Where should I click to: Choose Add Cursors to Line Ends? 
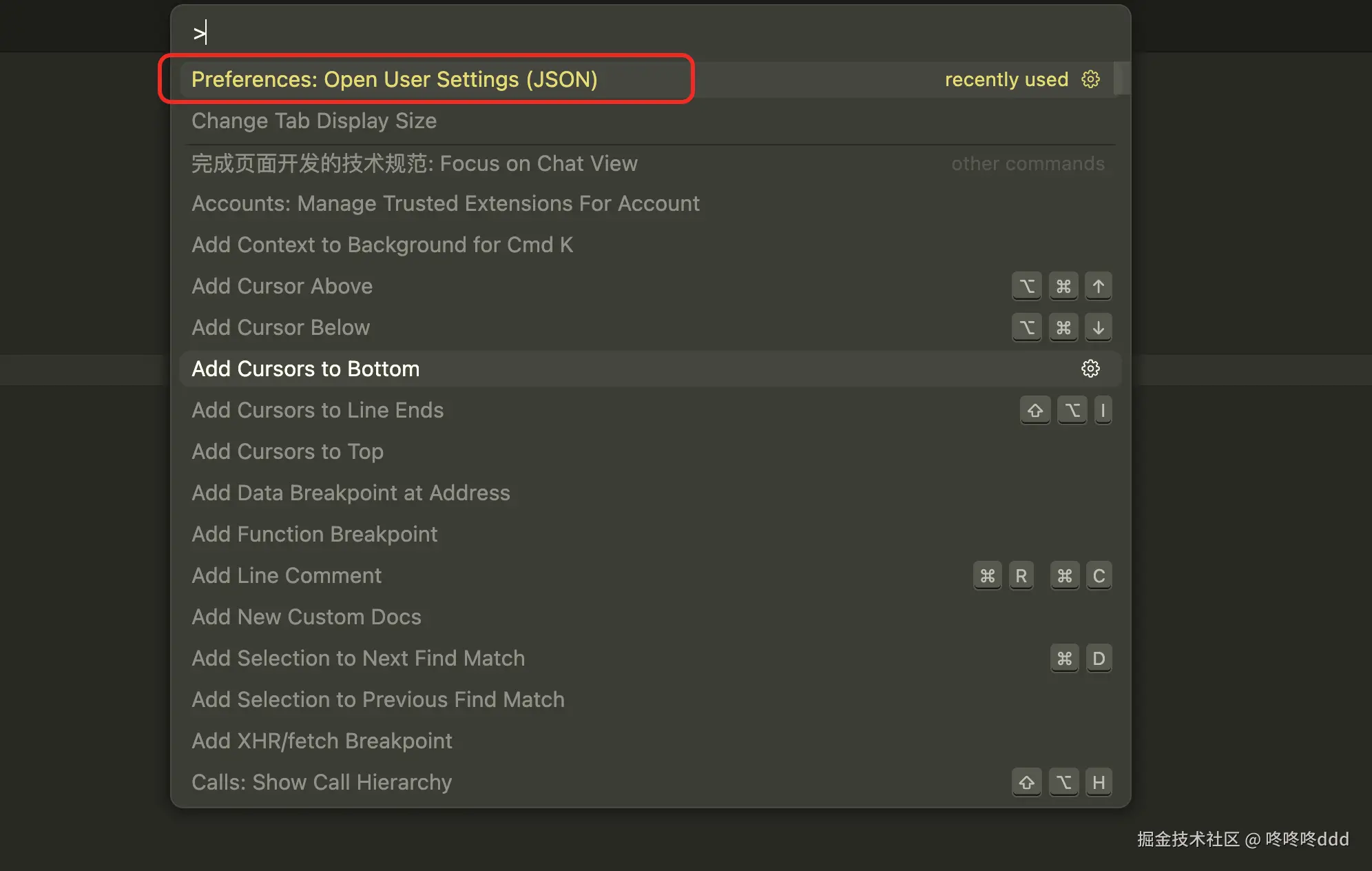click(318, 410)
